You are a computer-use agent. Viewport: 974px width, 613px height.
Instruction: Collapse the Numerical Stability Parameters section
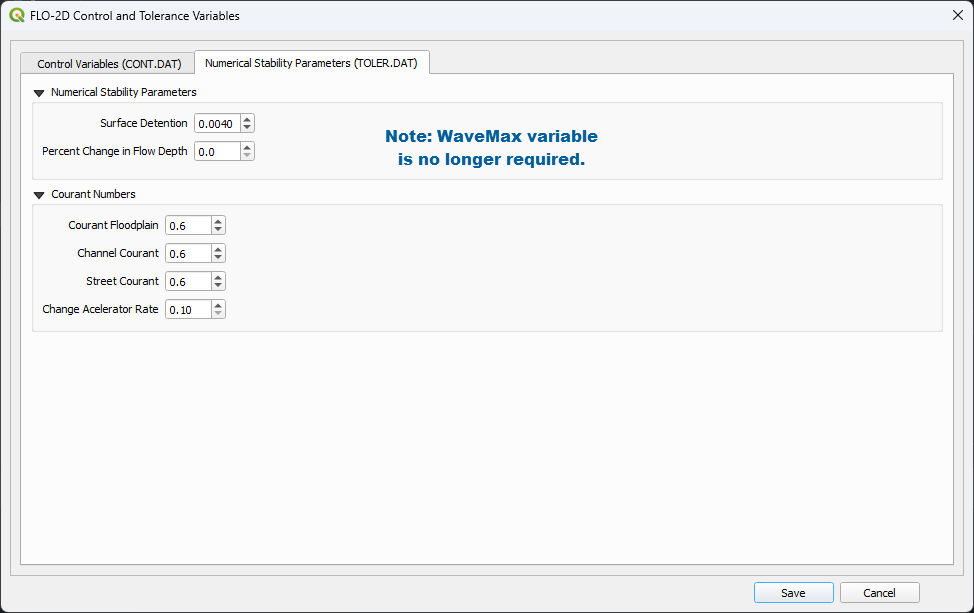click(x=39, y=92)
